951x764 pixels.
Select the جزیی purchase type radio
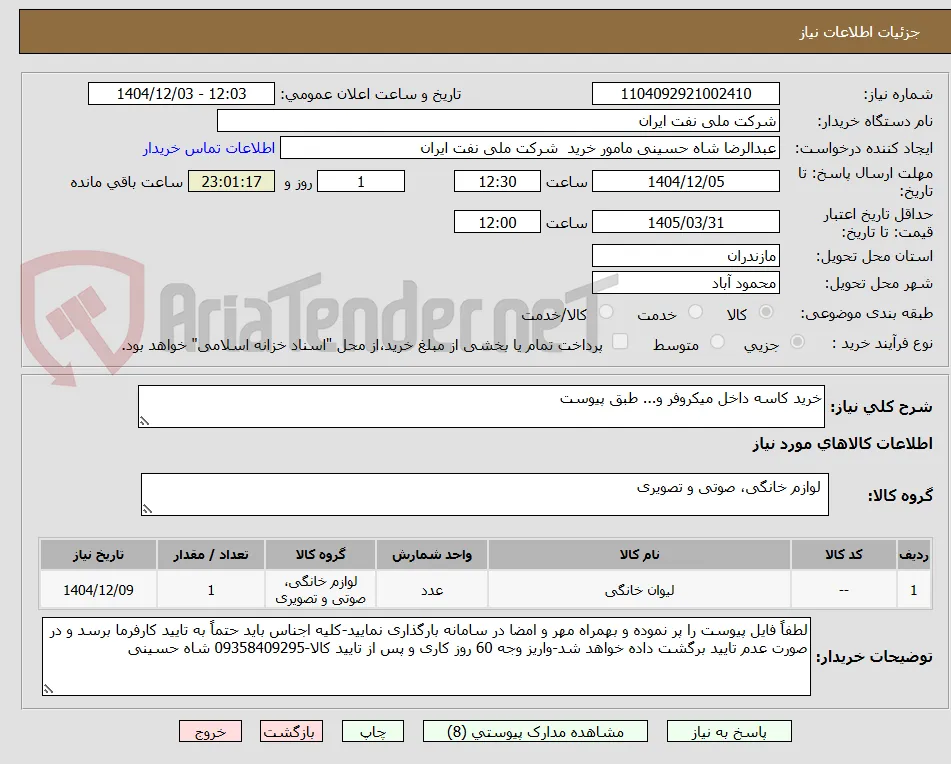click(797, 342)
